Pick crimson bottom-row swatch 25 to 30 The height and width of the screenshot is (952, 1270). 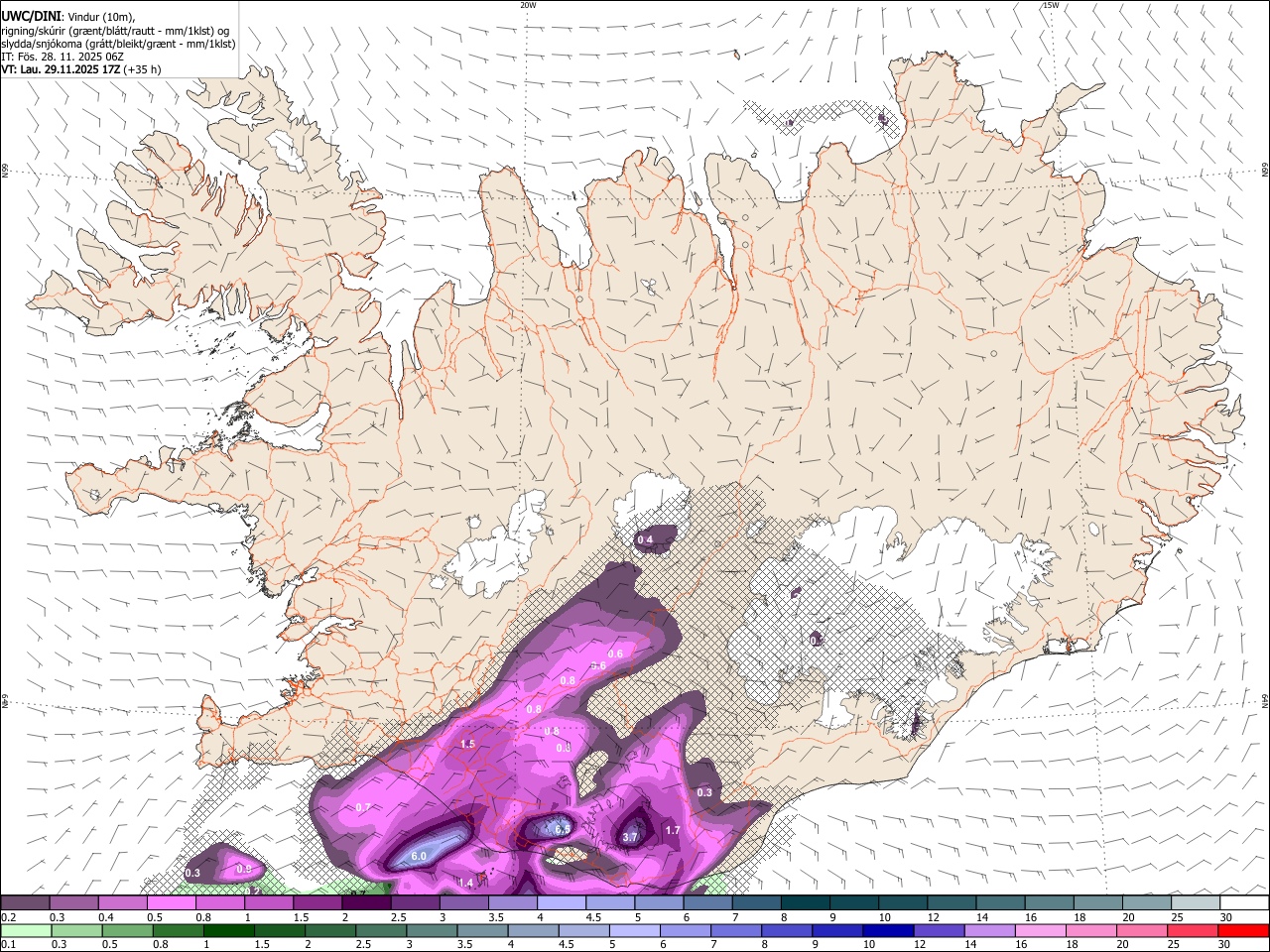click(x=1192, y=931)
